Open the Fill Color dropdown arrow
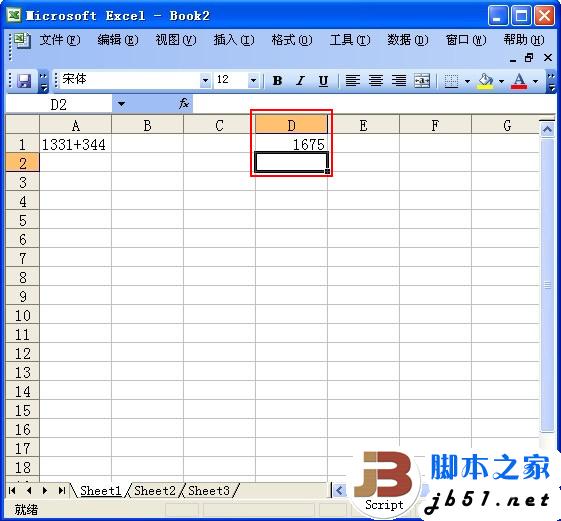Screen dimensions: 561x521 [x=502, y=81]
